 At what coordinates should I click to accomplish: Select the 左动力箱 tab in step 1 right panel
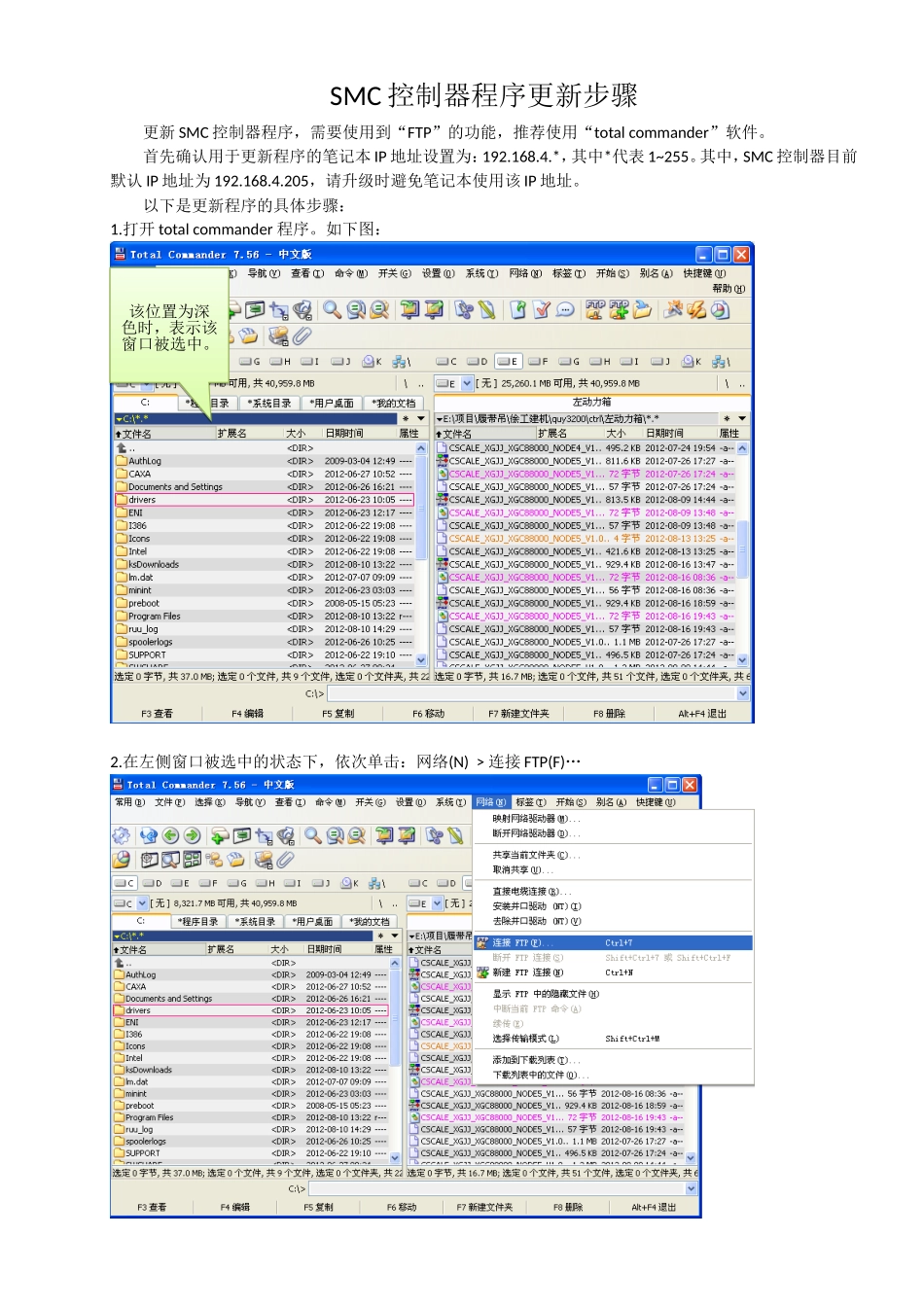point(591,402)
